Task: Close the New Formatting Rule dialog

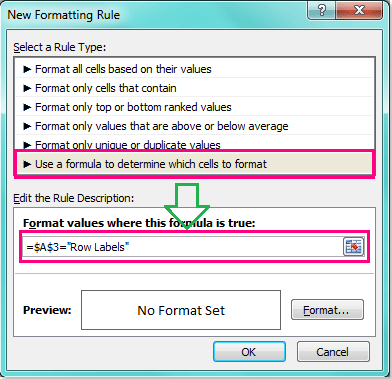Action: click(359, 11)
